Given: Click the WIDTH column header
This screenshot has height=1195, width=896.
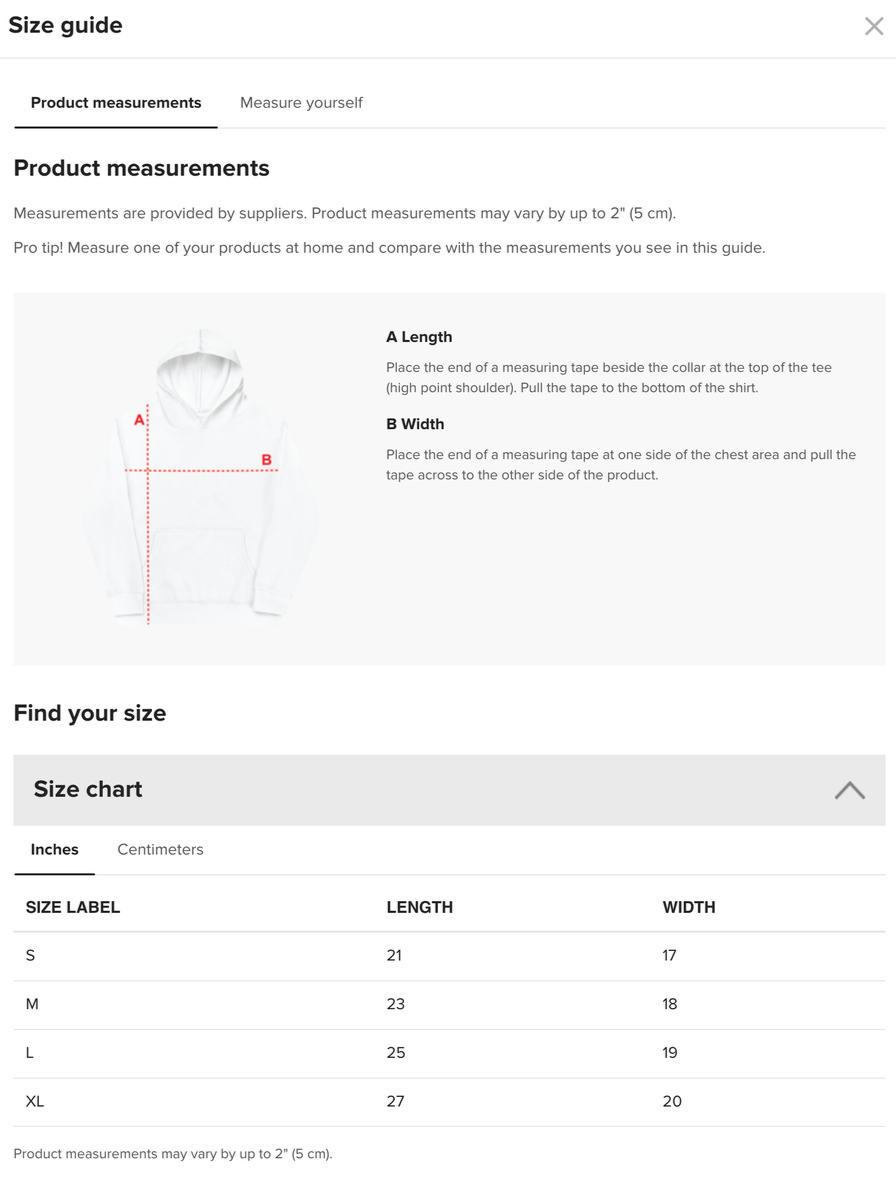Looking at the screenshot, I should [x=689, y=908].
